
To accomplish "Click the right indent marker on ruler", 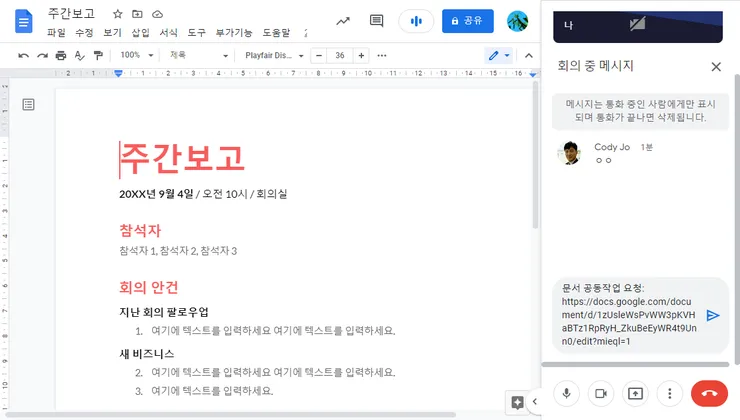I will [x=533, y=74].
